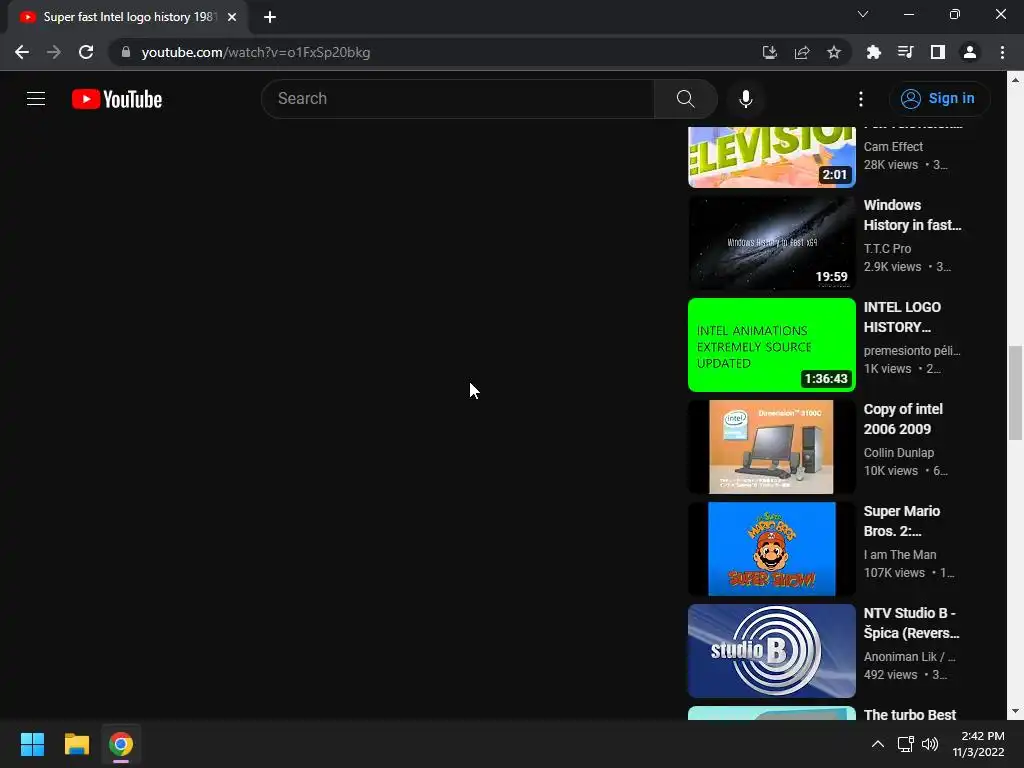Screen dimensions: 1024x768
Task: Open the YouTube guide hamburger menu
Action: point(36,99)
